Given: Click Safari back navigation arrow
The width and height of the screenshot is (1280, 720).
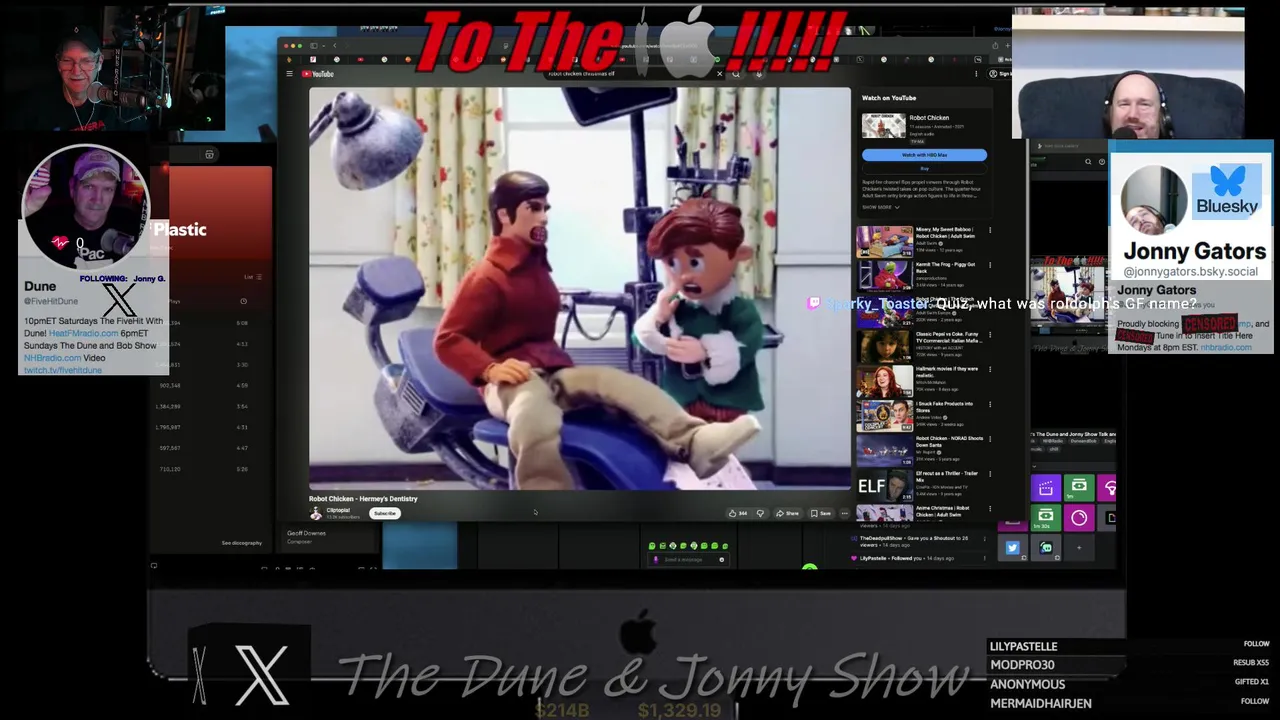Looking at the screenshot, I should pyautogui.click(x=335, y=45).
